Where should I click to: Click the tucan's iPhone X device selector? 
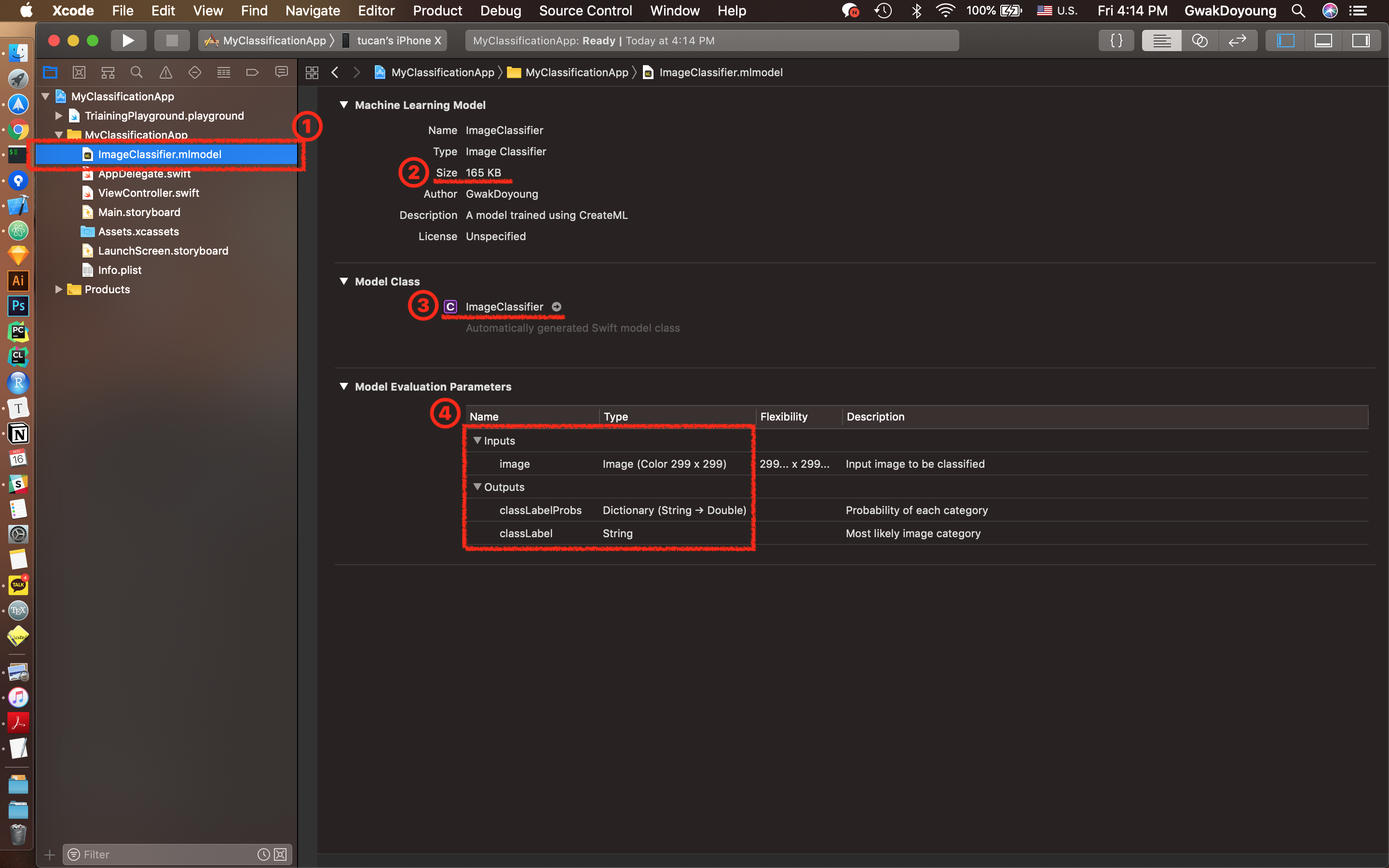tap(398, 41)
